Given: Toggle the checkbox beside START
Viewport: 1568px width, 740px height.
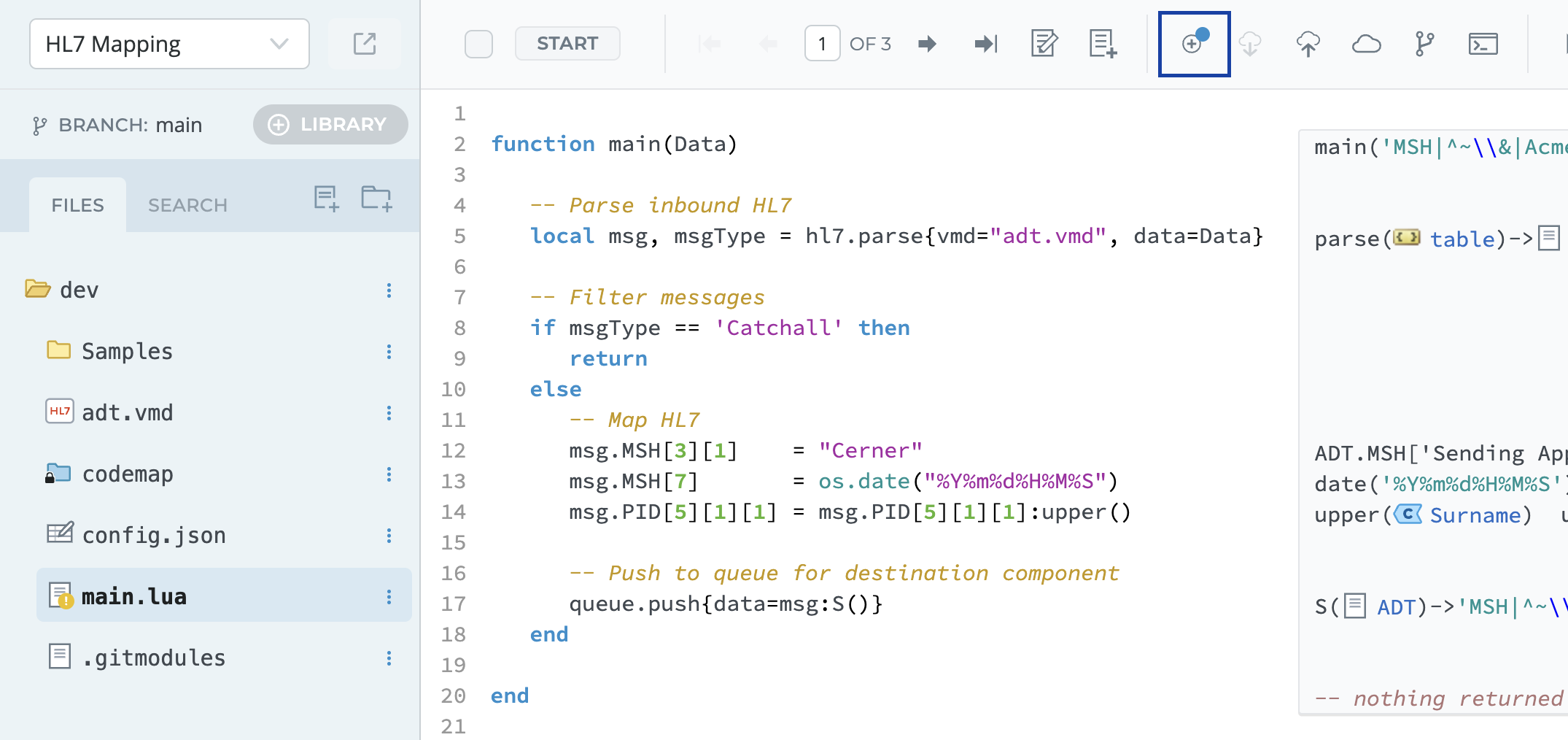Looking at the screenshot, I should pos(478,44).
